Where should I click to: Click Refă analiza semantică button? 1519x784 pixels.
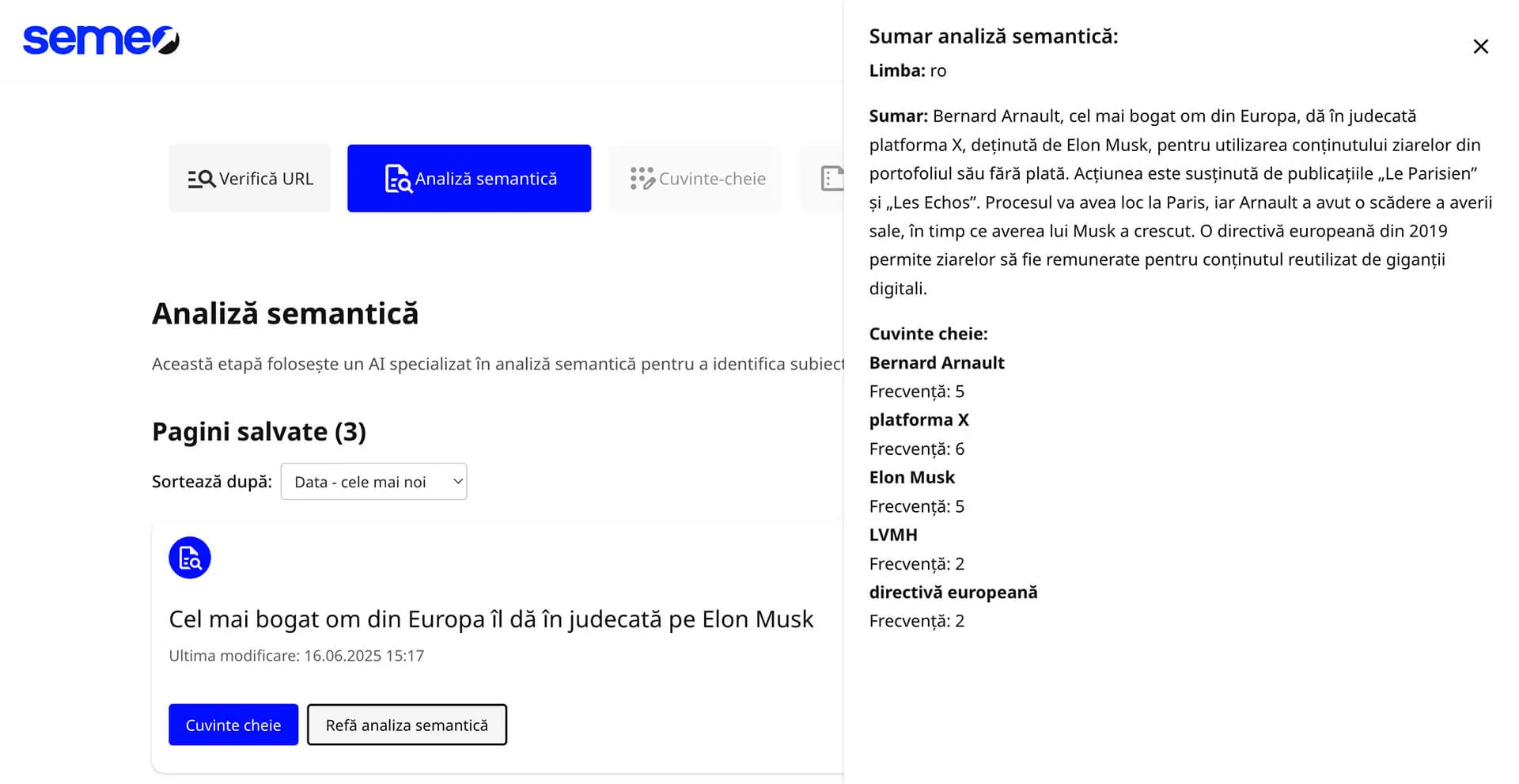coord(407,725)
